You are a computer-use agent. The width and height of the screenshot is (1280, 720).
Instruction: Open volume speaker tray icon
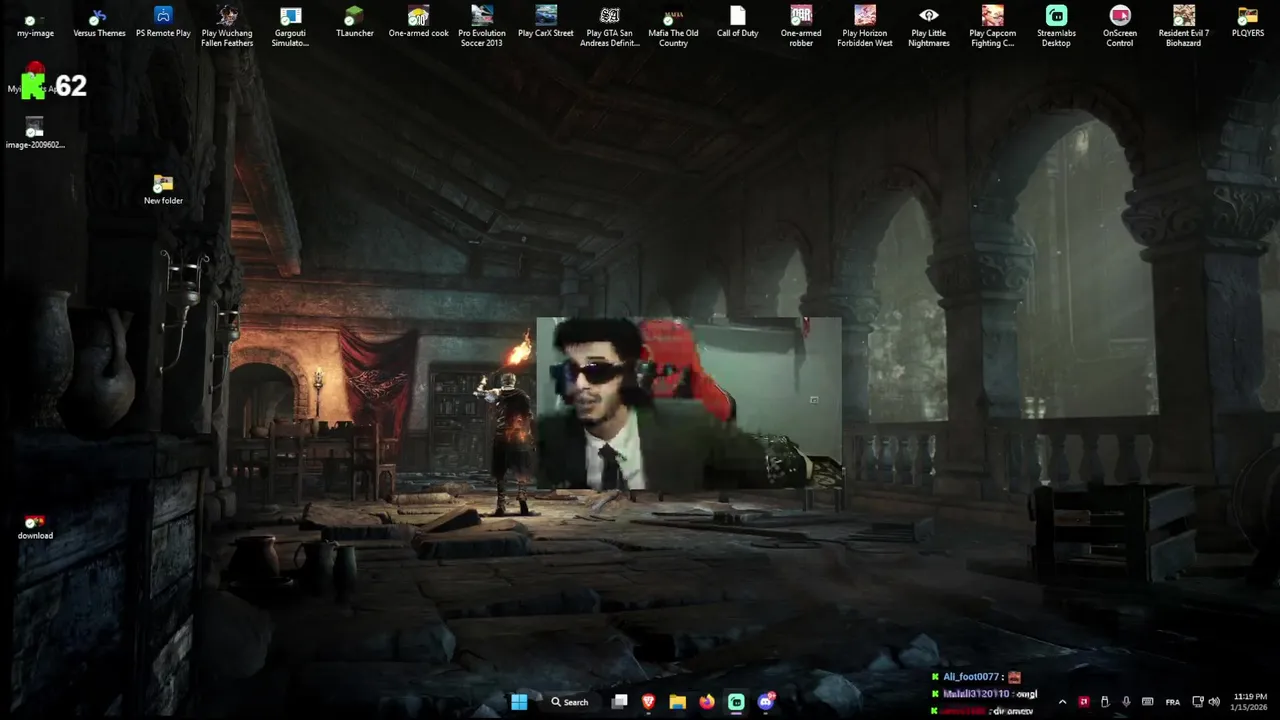click(1214, 702)
